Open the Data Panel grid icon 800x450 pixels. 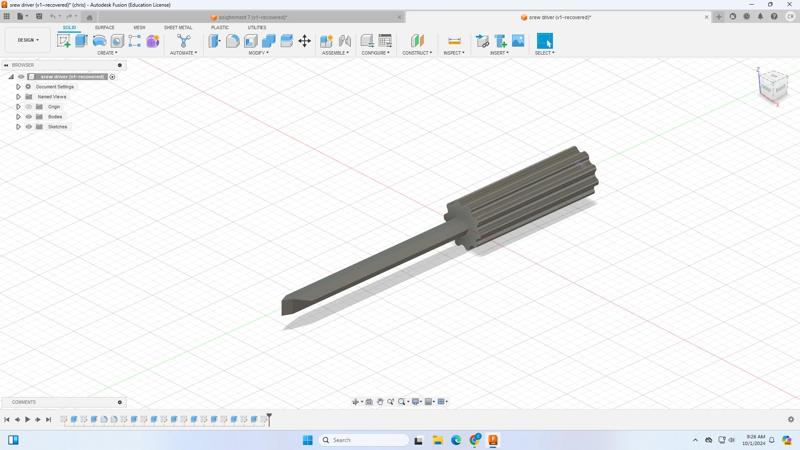(x=7, y=16)
